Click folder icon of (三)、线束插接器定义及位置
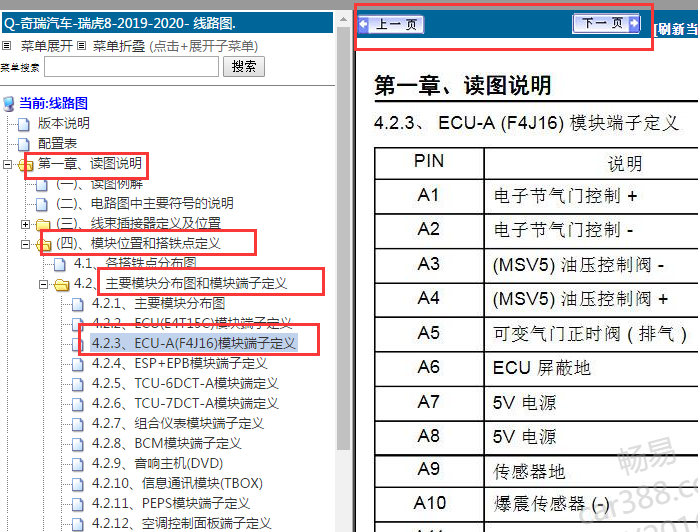 (43, 224)
